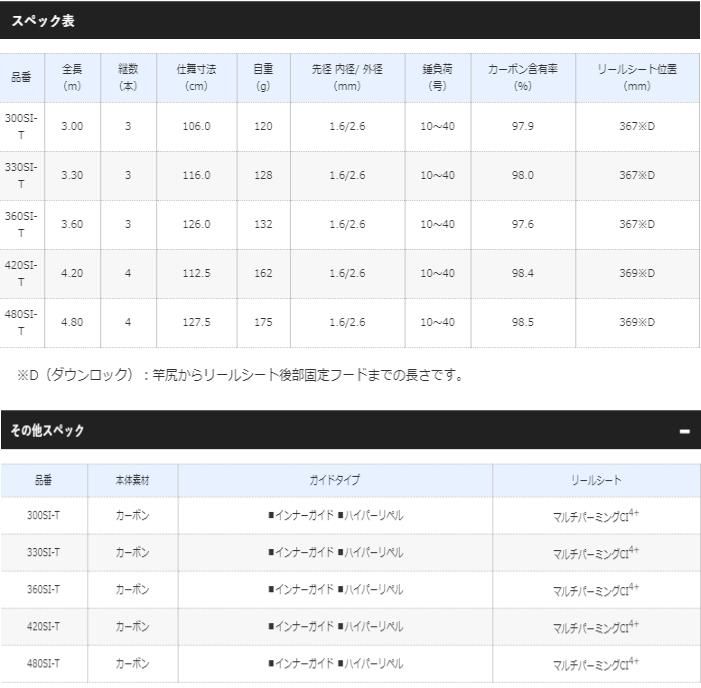Select the 162 weight value
Image resolution: width=701 pixels, height=688 pixels.
pyautogui.click(x=263, y=273)
